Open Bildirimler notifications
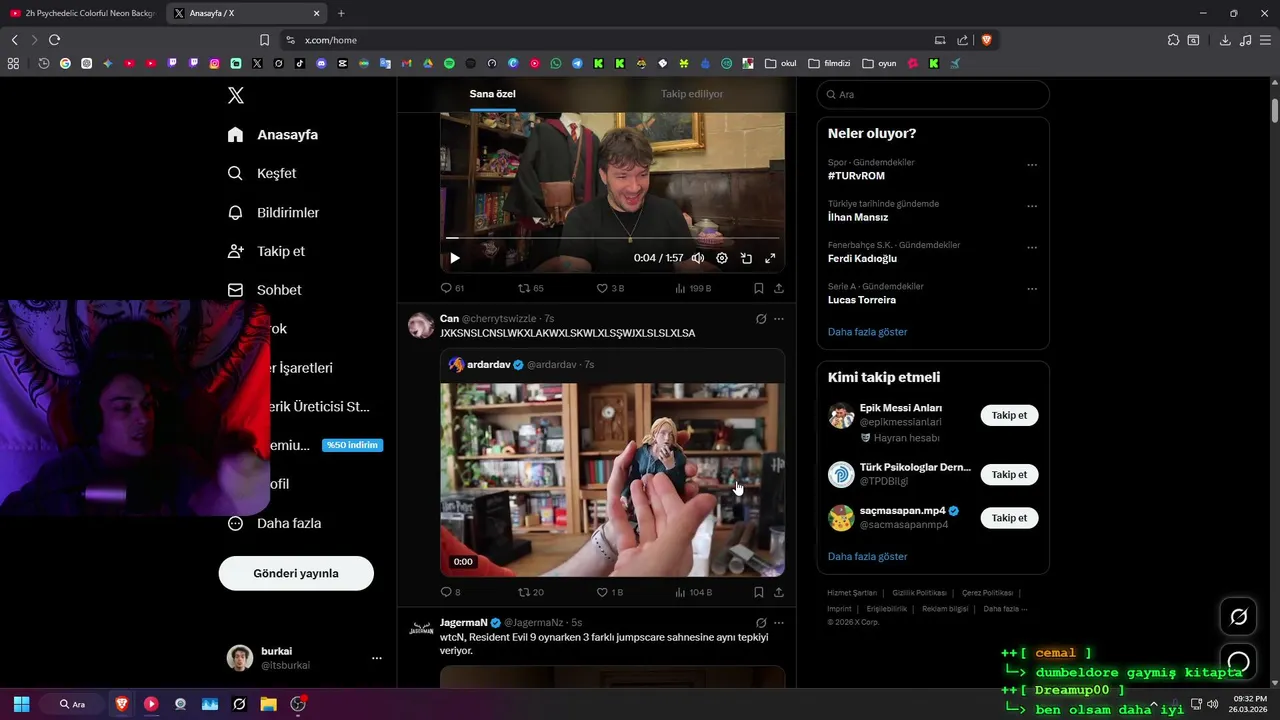The width and height of the screenshot is (1280, 720). coord(273,213)
